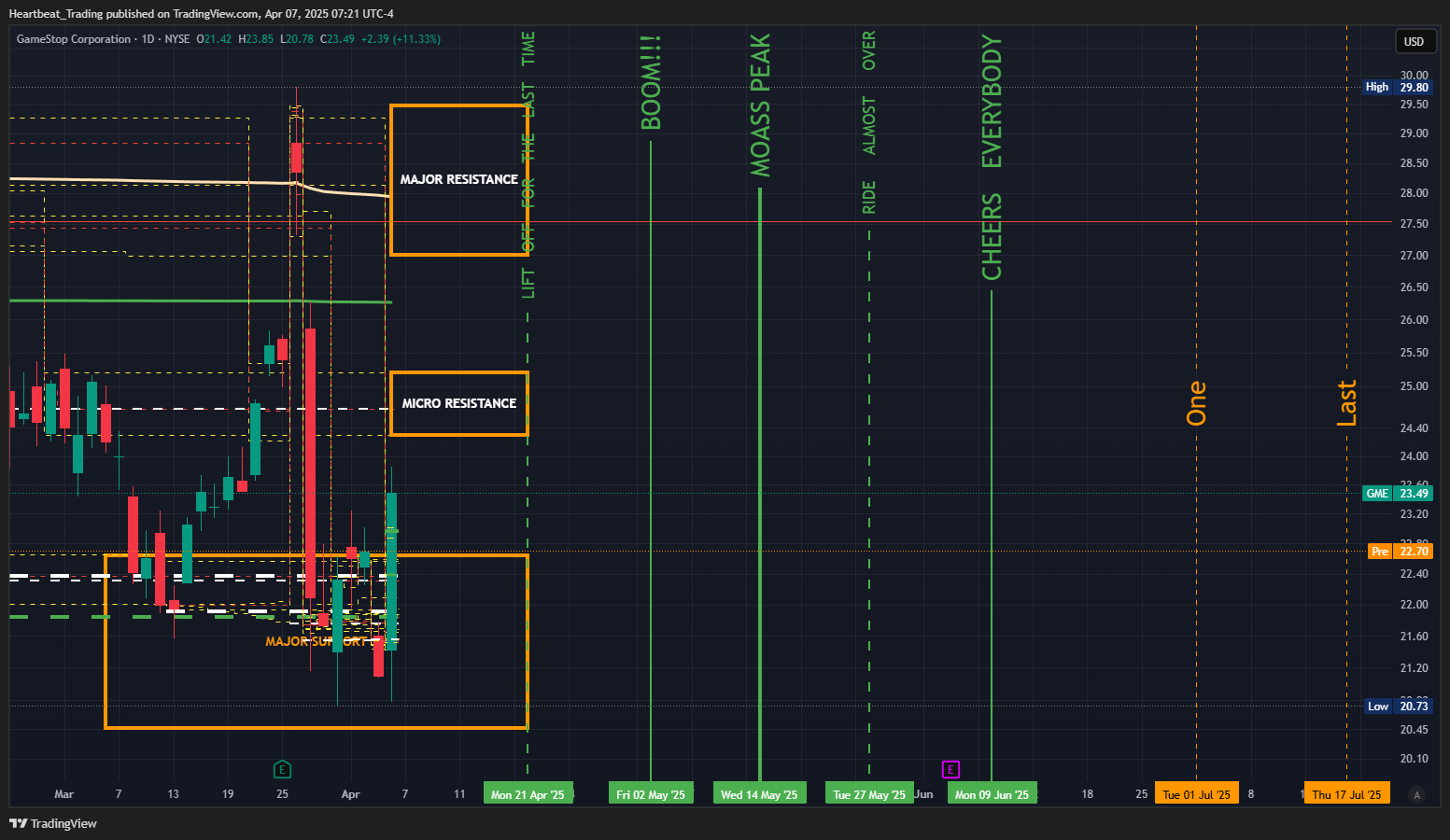Click the Jun month label on time axis

(x=923, y=794)
